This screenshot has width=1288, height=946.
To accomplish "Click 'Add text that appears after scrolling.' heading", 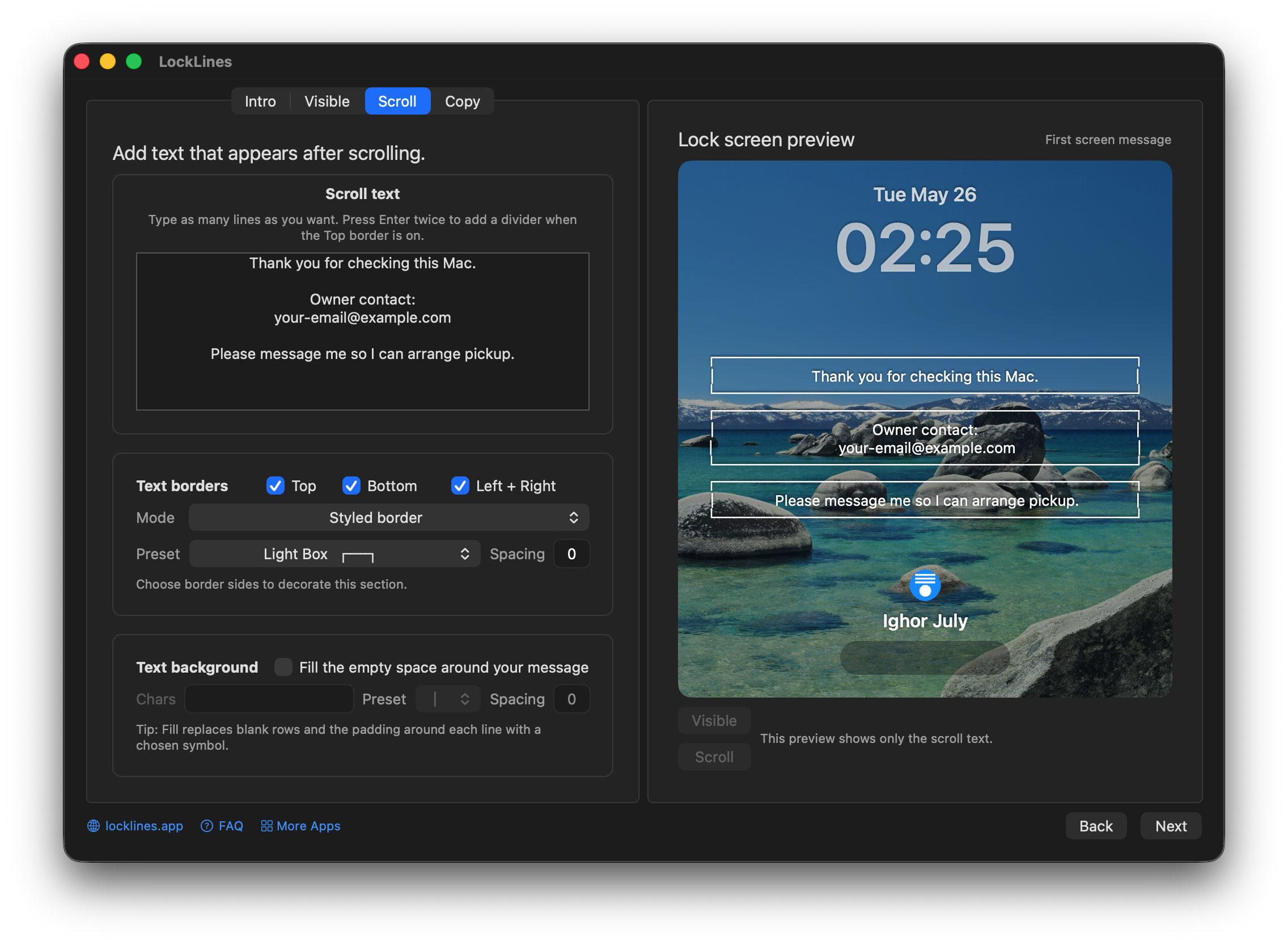I will coord(269,154).
